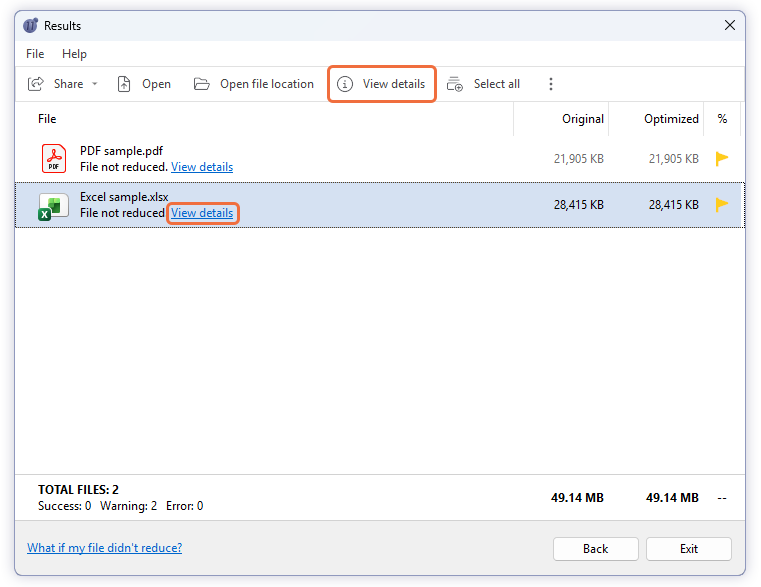The image size is (761, 587).
Task: Select the PDF sample.pdf file name
Action: (x=121, y=151)
